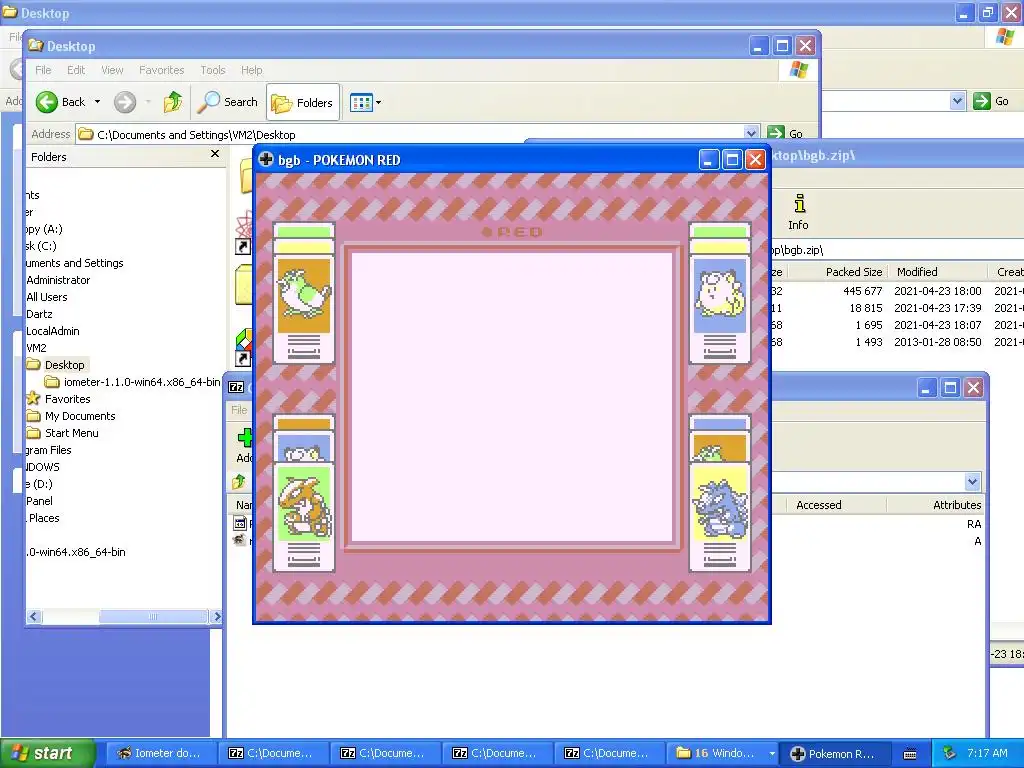Open the 16 Windows taskbar group

point(722,754)
